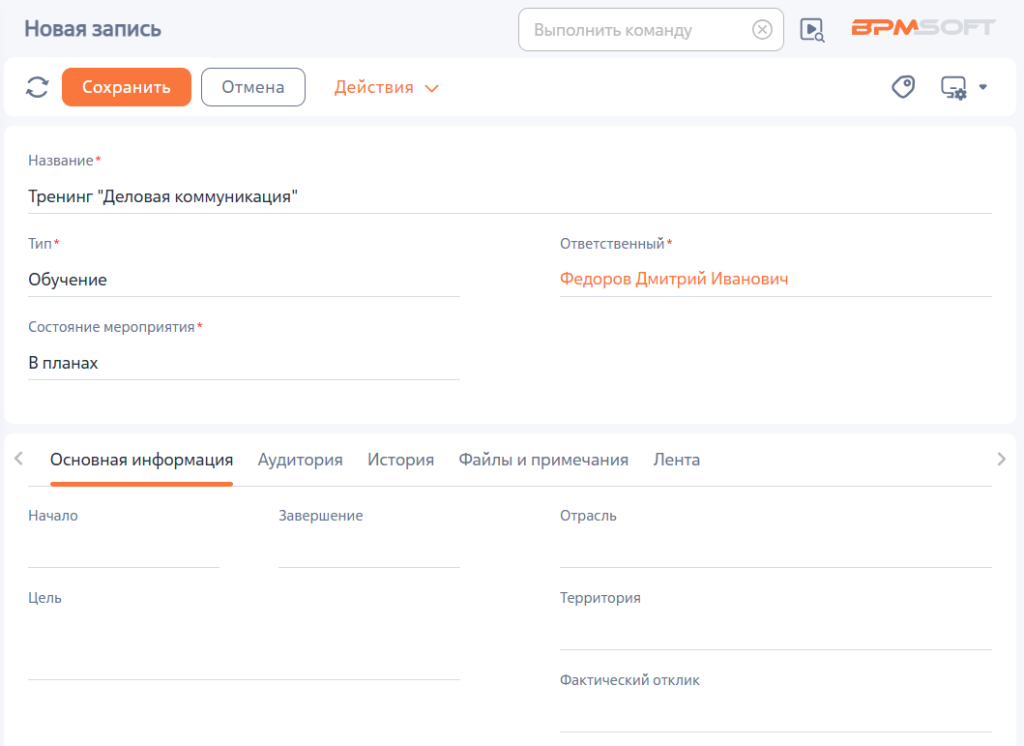Image resolution: width=1024 pixels, height=746 pixels.
Task: Click the Начало date field
Action: [x=123, y=551]
